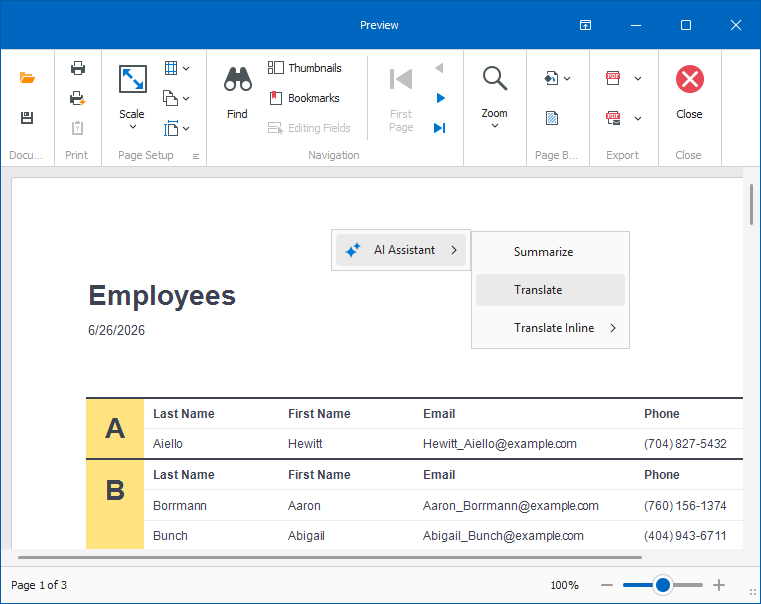The width and height of the screenshot is (761, 604).
Task: Expand the page color dropdown arrow
Action: [x=567, y=79]
